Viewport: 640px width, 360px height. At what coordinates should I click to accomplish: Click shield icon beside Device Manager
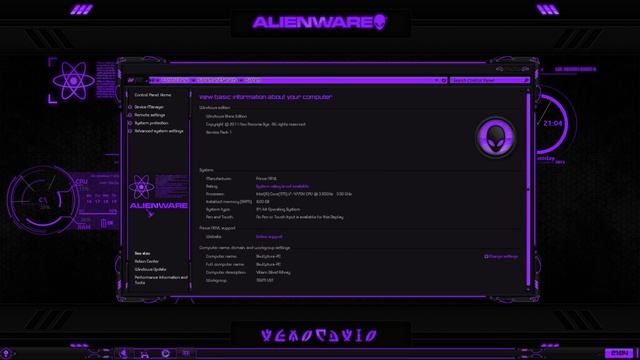(x=130, y=107)
